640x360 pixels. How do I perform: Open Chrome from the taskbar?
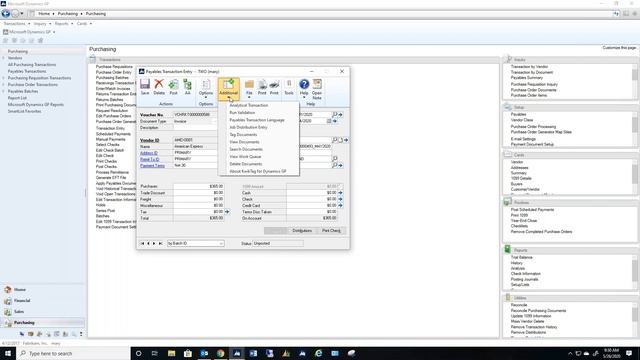[x=220, y=353]
